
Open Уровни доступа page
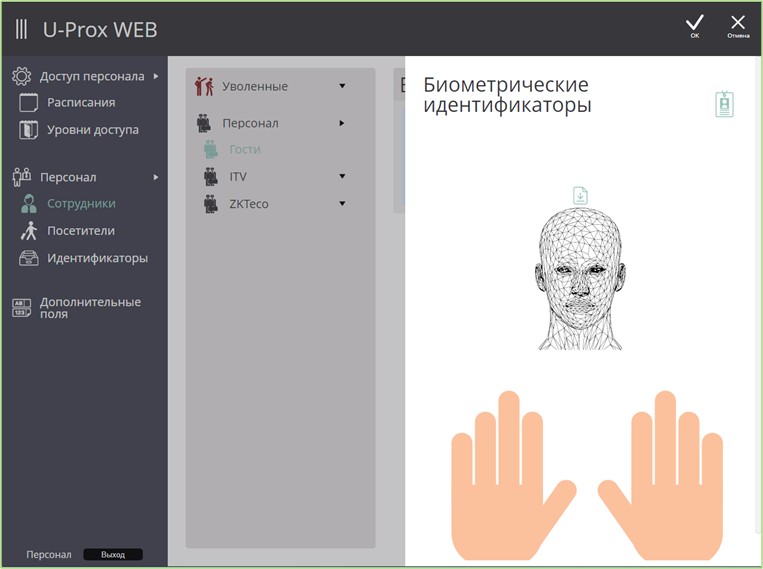[93, 130]
